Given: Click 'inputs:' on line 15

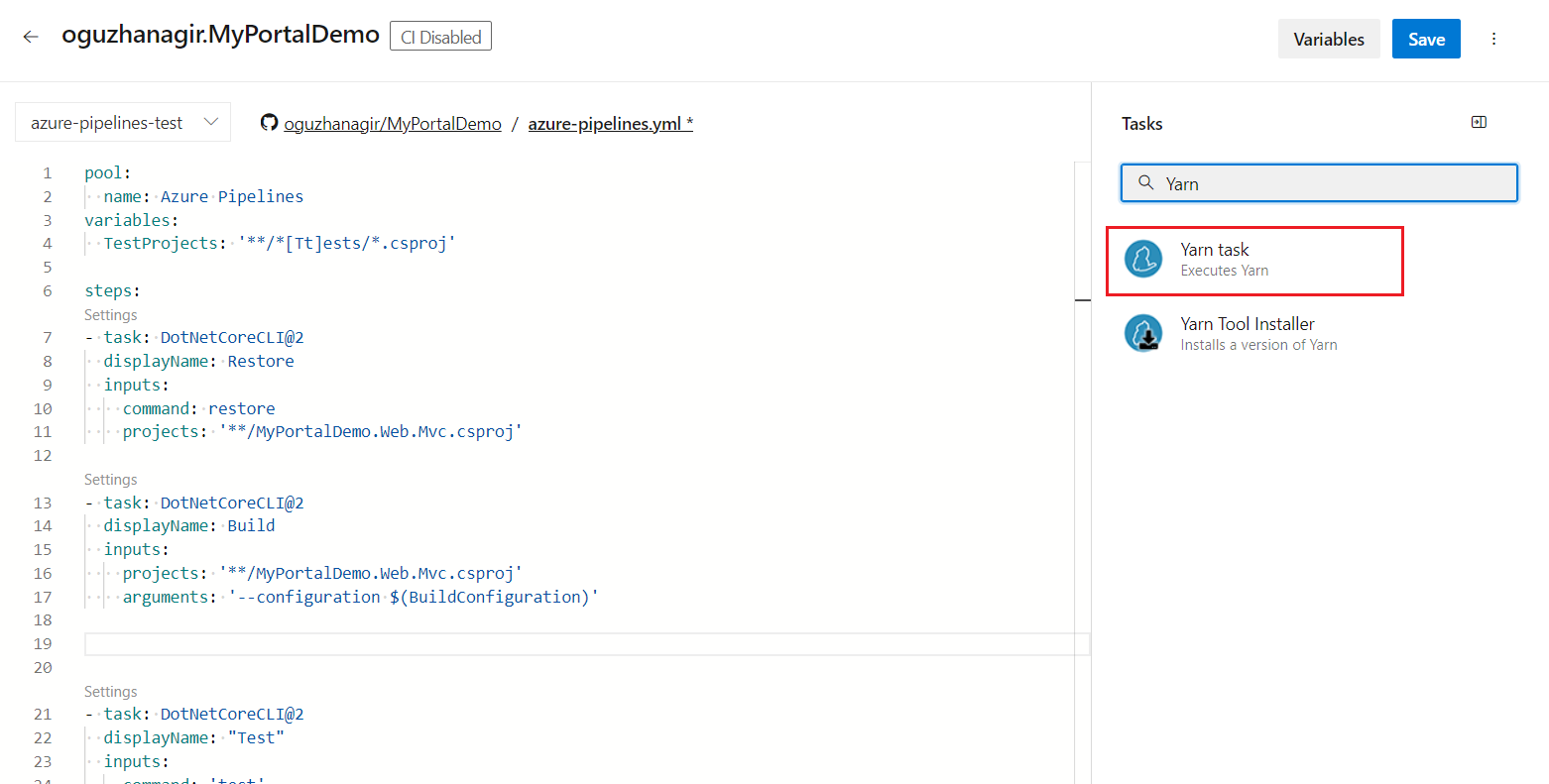Looking at the screenshot, I should (x=136, y=550).
